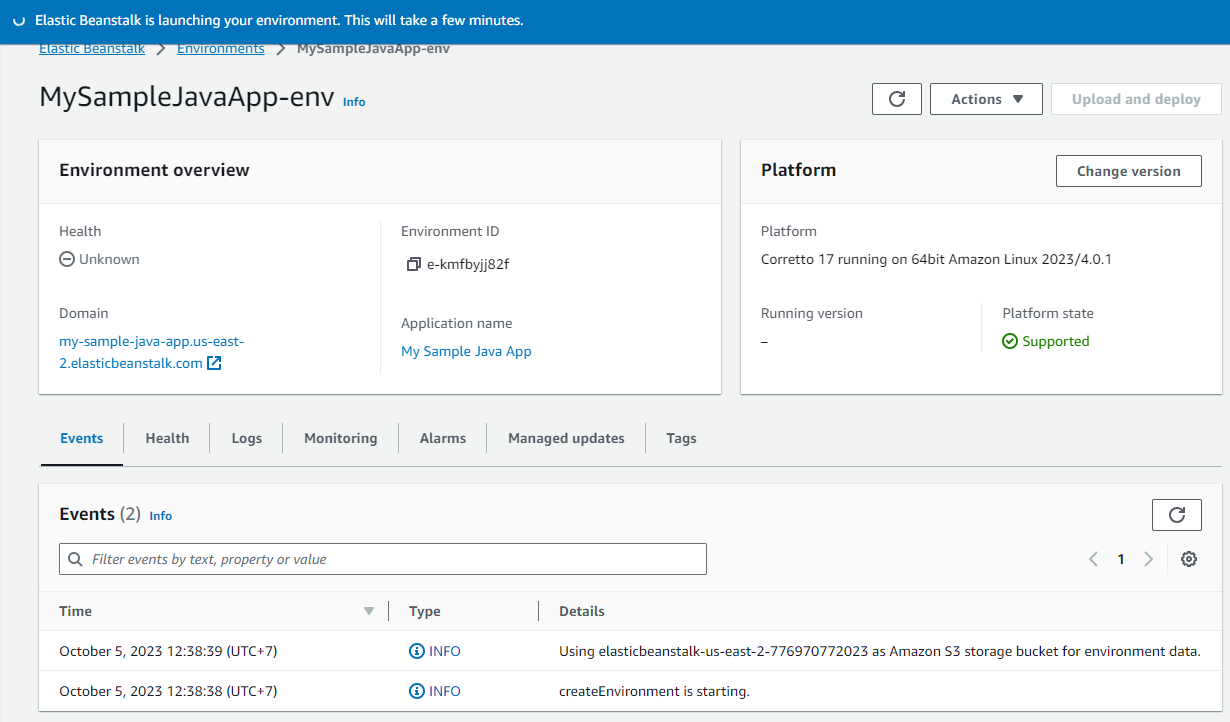Viewport: 1230px width, 722px height.
Task: Click the Corretto 17 platform description text
Action: point(936,259)
